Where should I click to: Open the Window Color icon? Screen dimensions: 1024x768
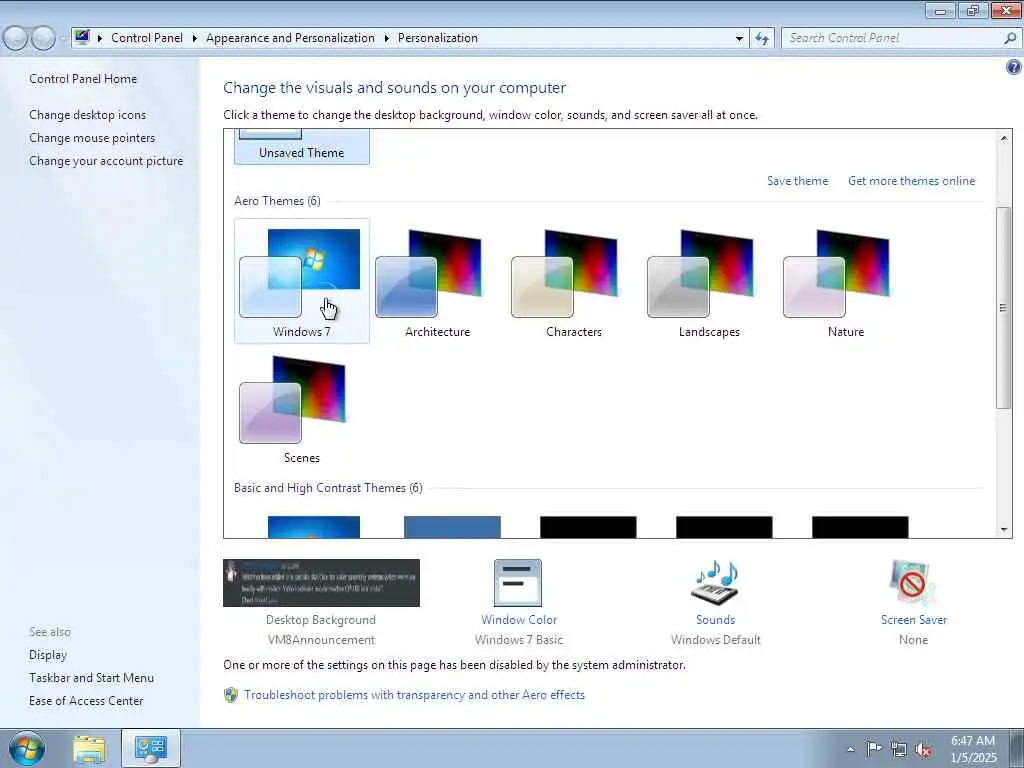518,583
